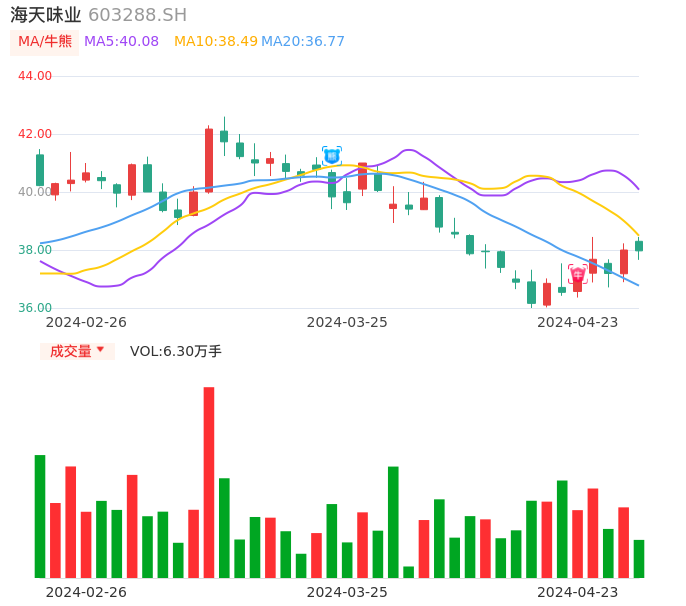Click the 603288.SH stock code
The image size is (686, 606).
click(x=137, y=15)
